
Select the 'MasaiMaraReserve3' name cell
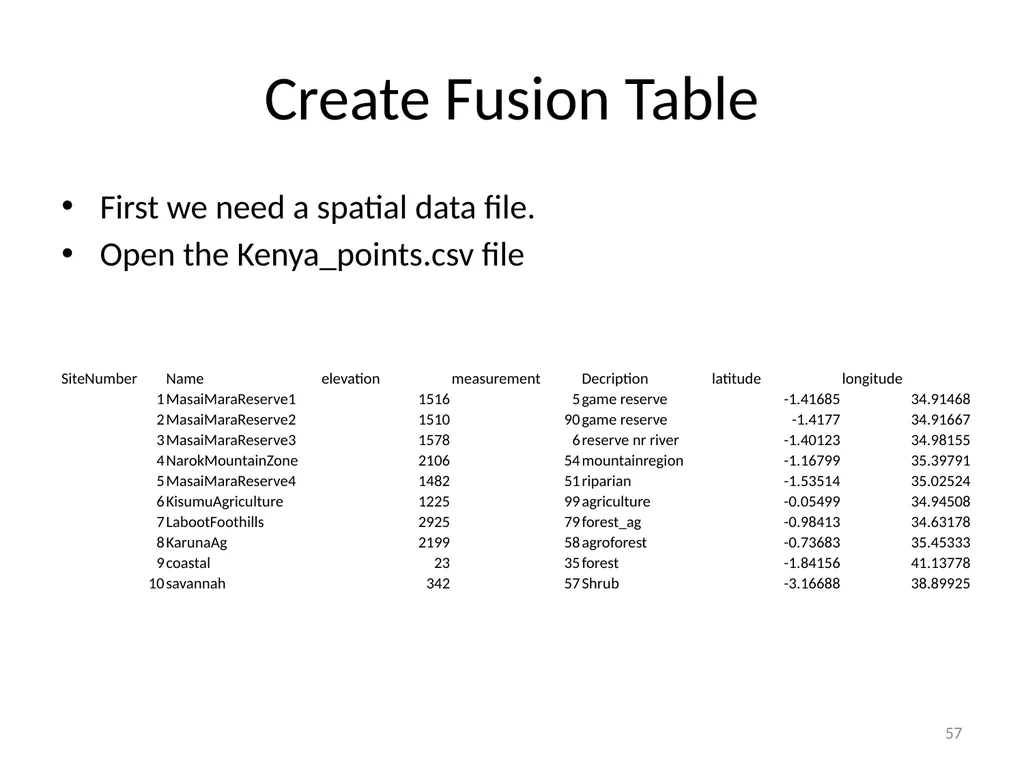(x=231, y=440)
